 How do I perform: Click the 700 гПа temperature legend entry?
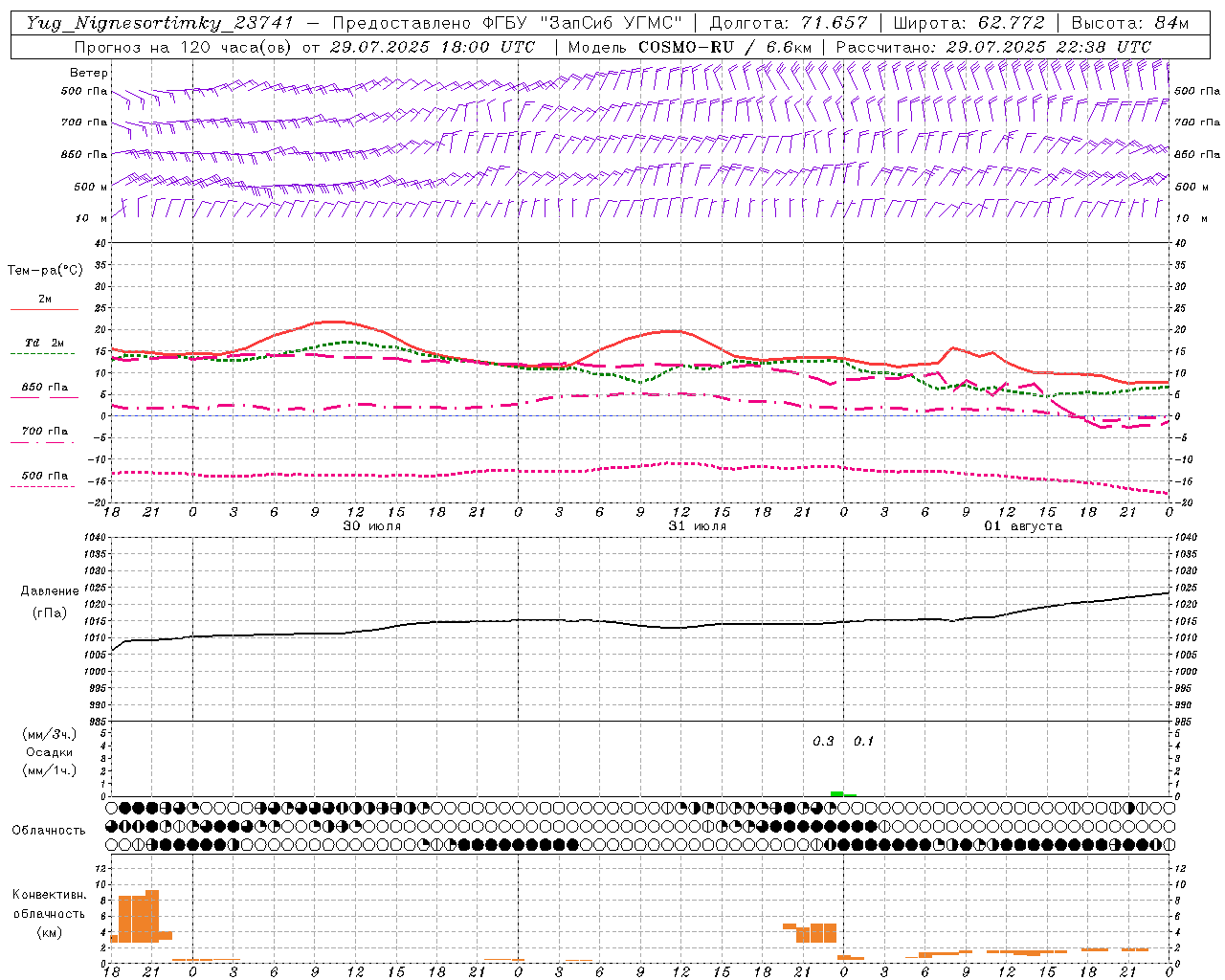pyautogui.click(x=45, y=432)
